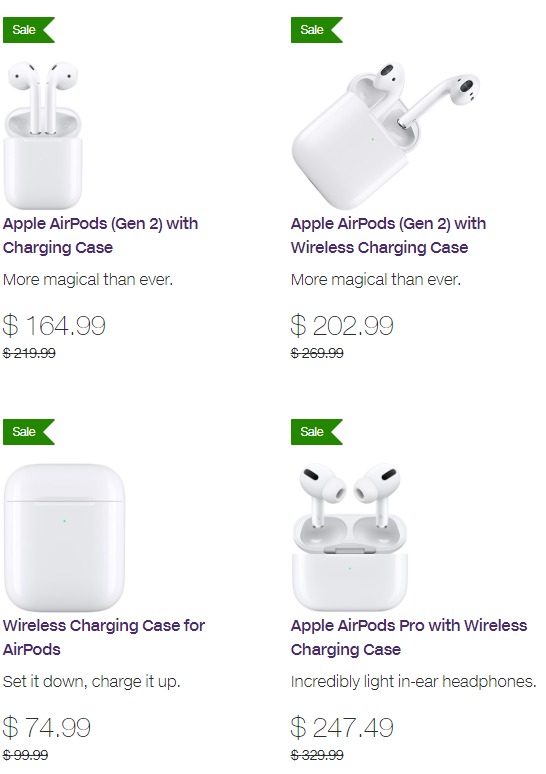Screen dimensions: 546x774
Task: Open Apple AirPods (Gen 2) with Charging Case link
Action: pos(101,235)
